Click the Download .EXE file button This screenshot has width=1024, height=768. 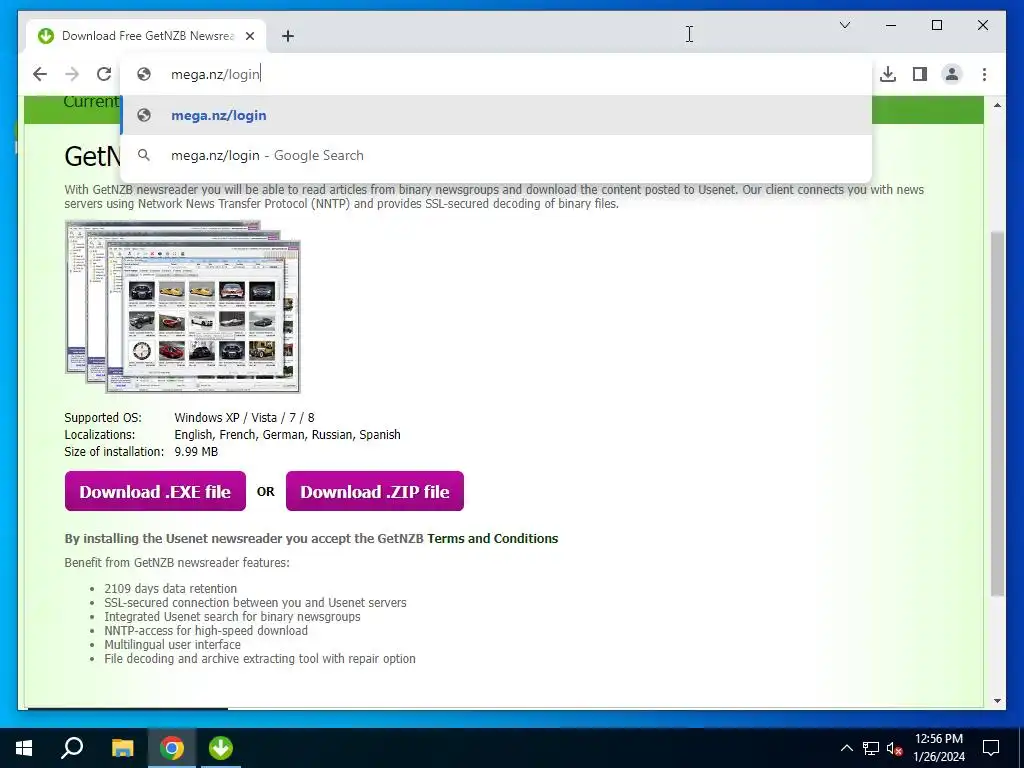tap(155, 491)
